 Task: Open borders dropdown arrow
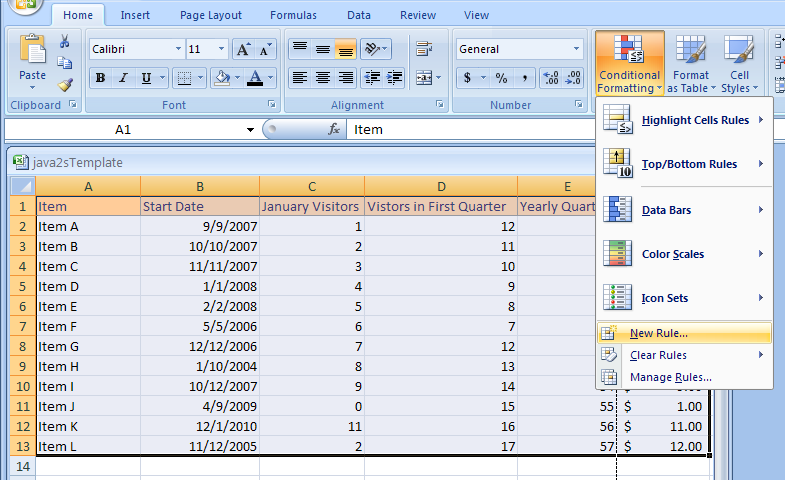pos(200,78)
